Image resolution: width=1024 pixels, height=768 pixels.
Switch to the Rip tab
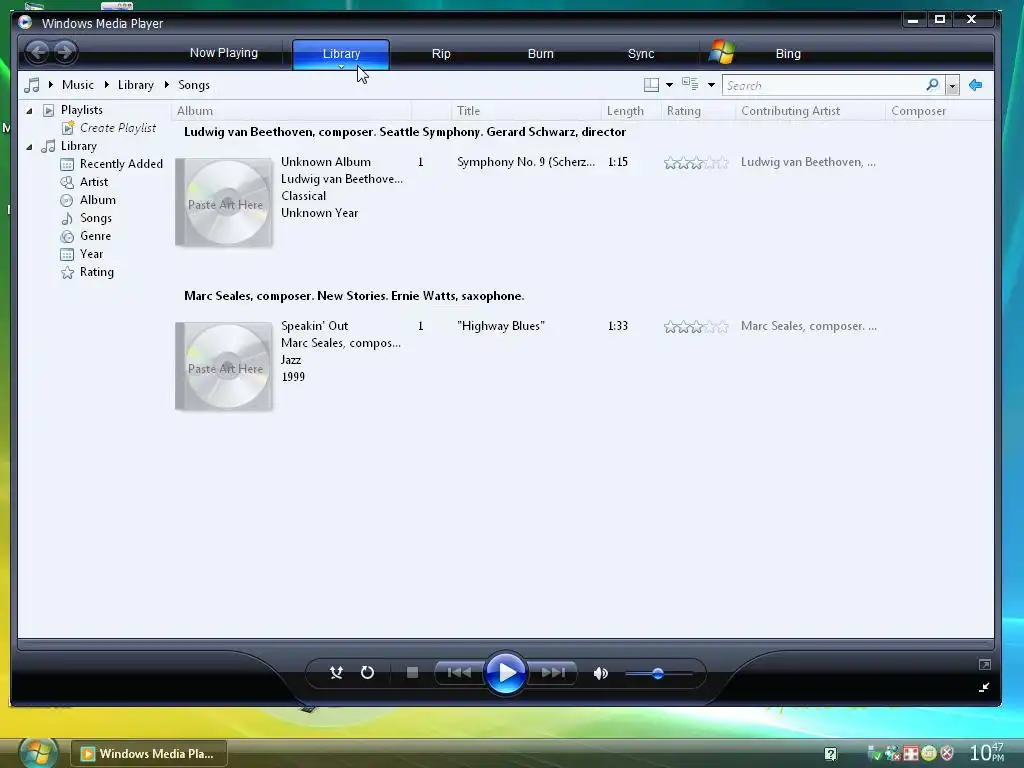coord(441,54)
